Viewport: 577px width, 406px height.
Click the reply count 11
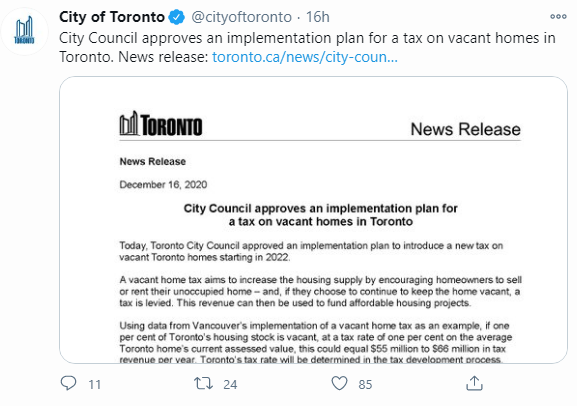pyautogui.click(x=95, y=385)
